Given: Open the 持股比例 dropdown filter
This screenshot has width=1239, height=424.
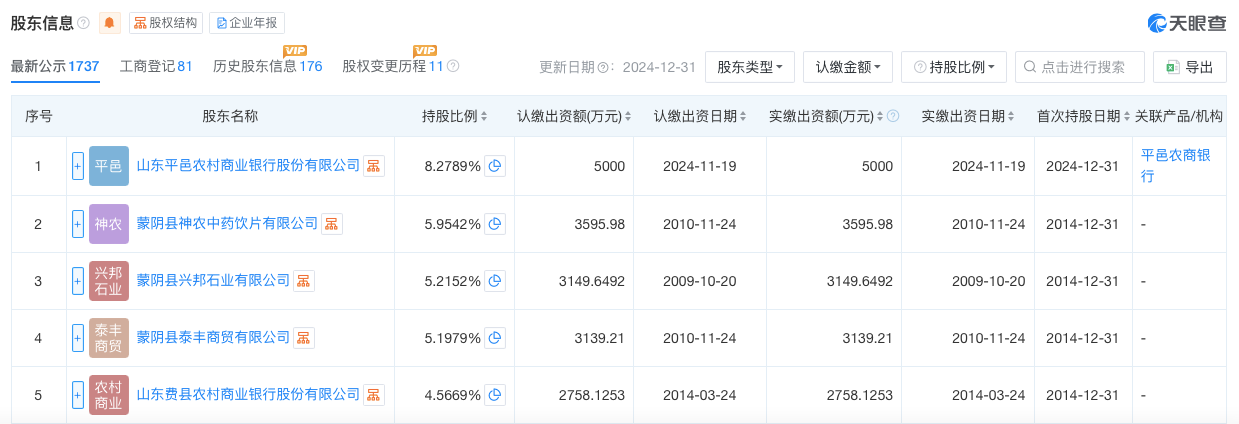Looking at the screenshot, I should [x=953, y=67].
